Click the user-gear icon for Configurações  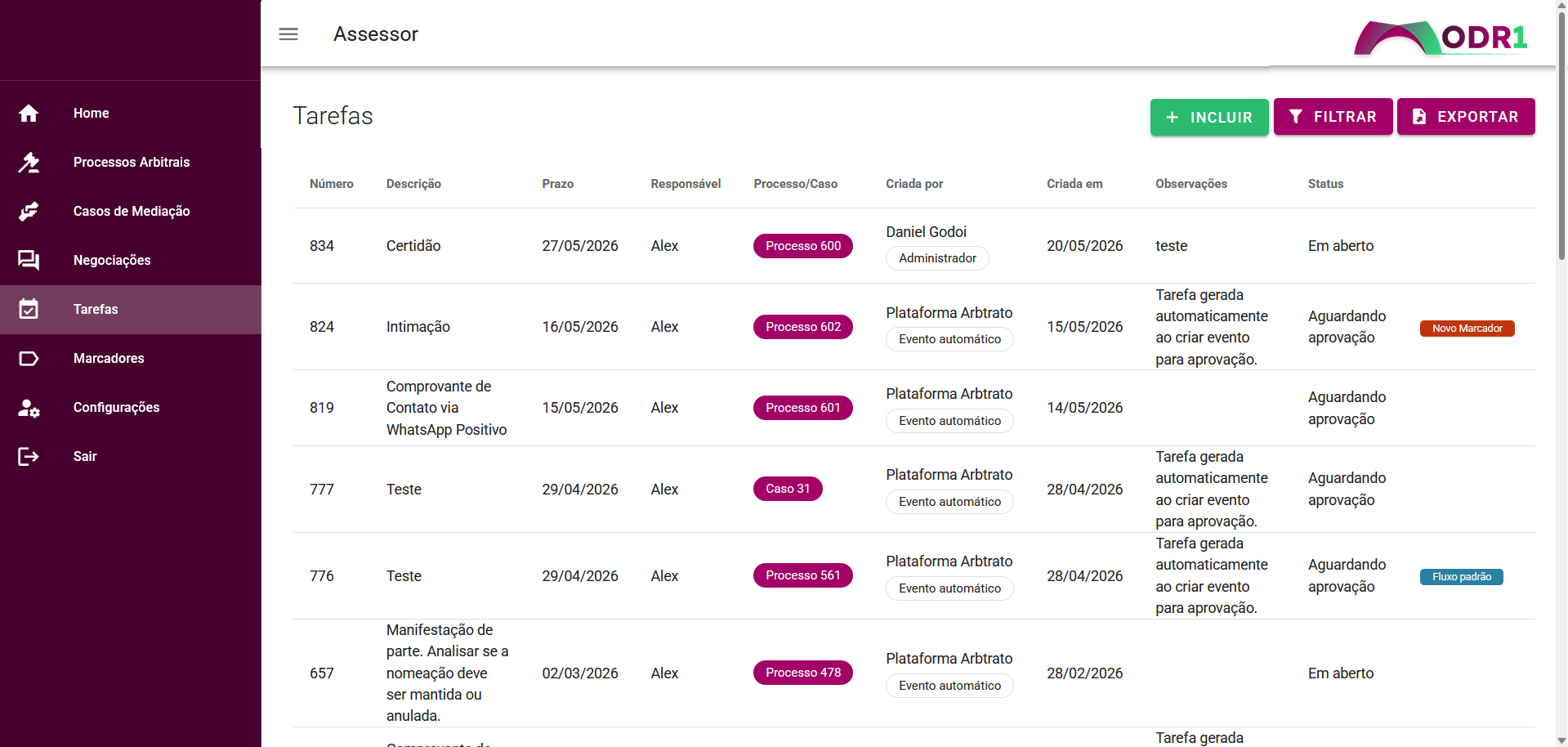29,407
